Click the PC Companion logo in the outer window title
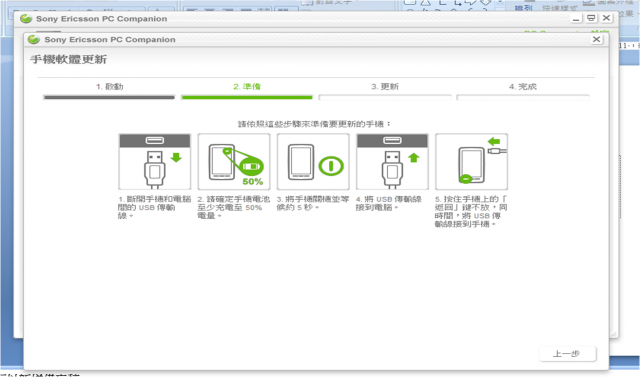The width and height of the screenshot is (640, 377). (x=26, y=18)
